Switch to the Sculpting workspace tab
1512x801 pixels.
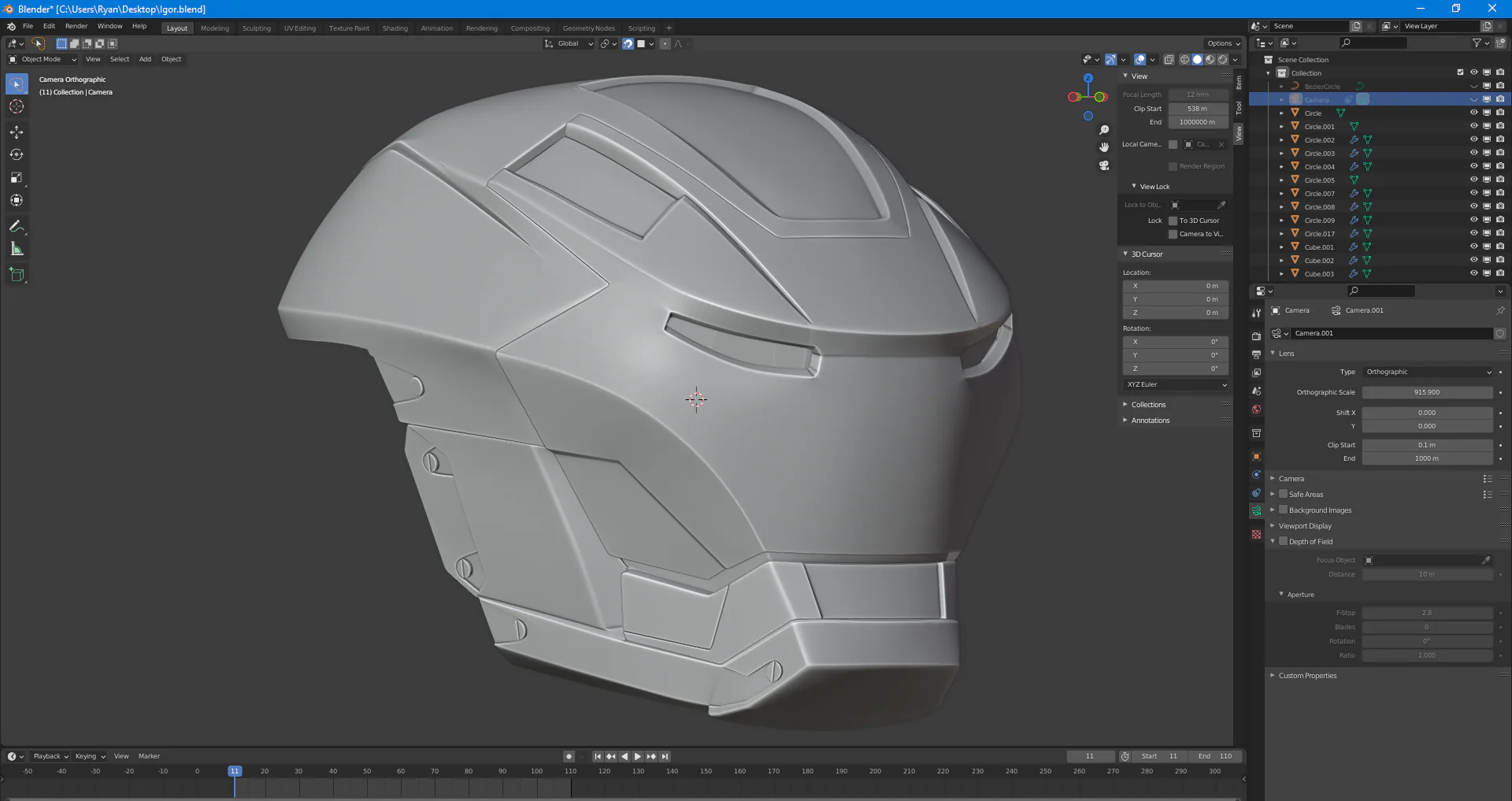click(x=256, y=28)
